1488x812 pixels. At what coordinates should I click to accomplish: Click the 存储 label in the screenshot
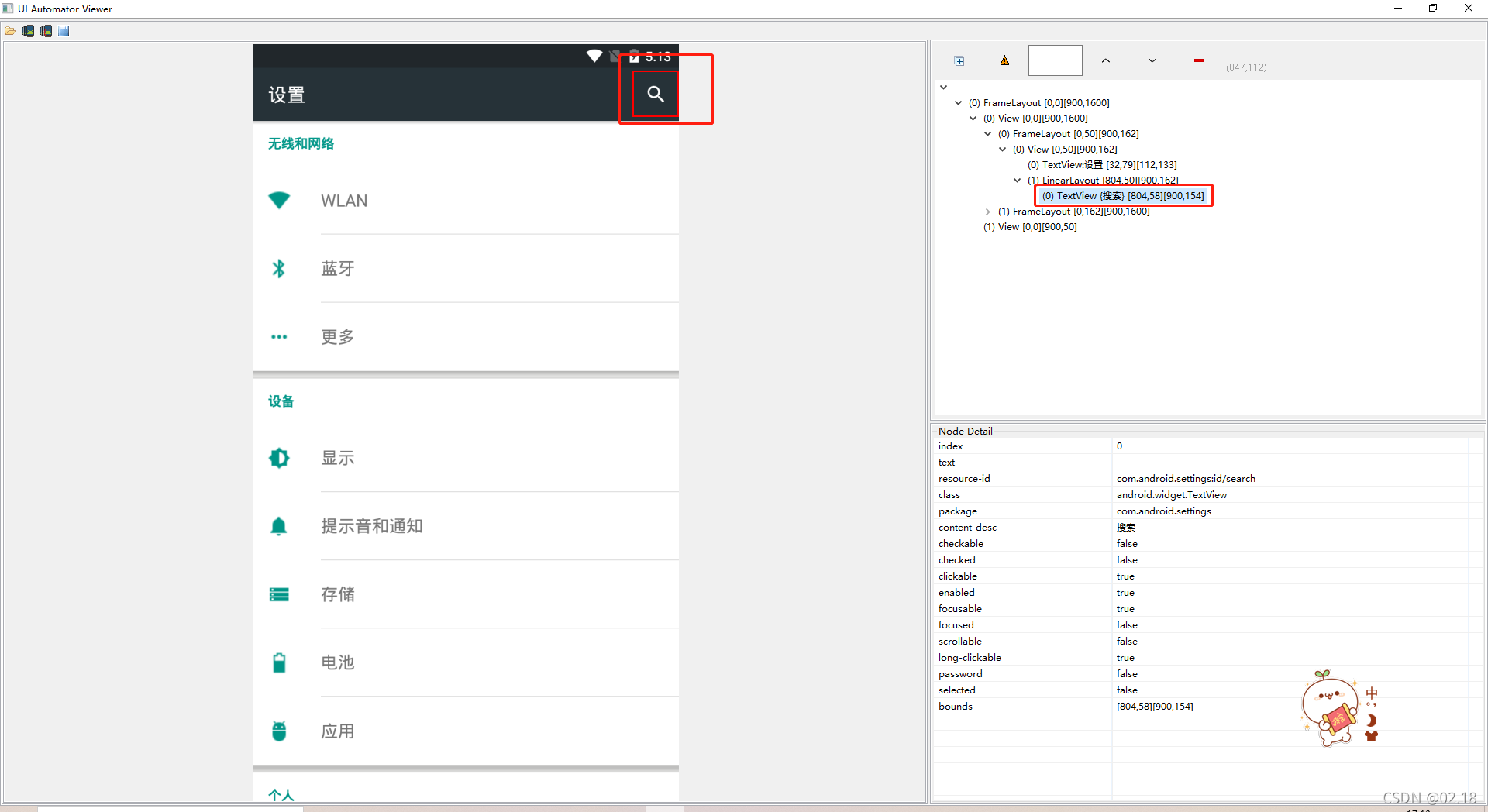pos(338,594)
